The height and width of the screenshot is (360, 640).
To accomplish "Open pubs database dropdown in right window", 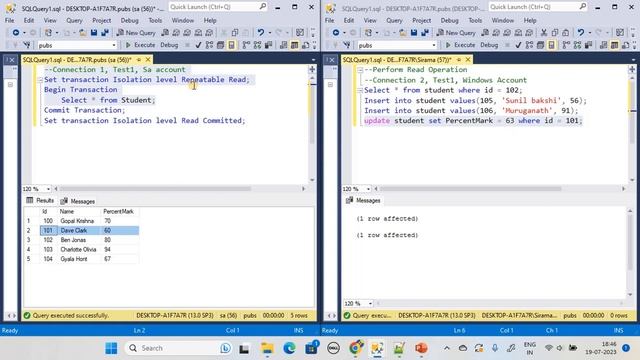I will (434, 45).
